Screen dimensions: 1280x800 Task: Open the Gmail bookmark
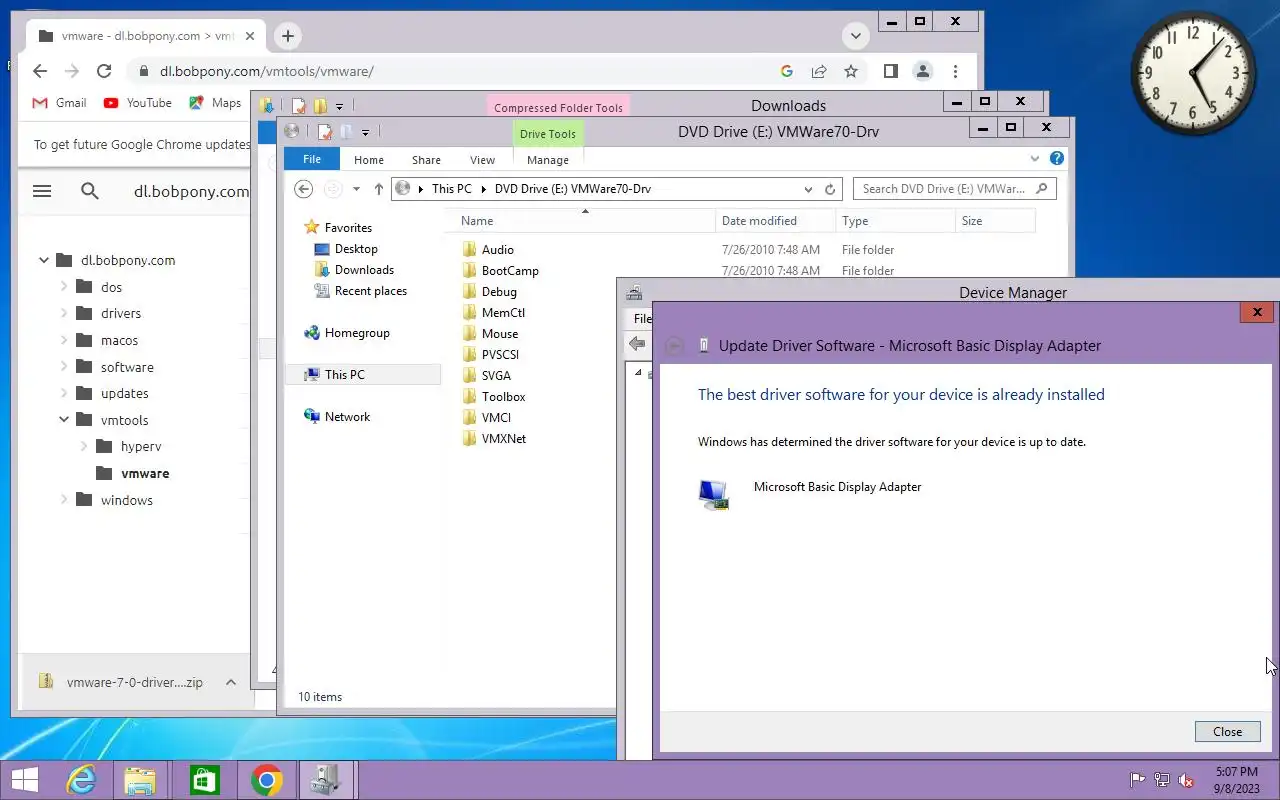[x=59, y=103]
